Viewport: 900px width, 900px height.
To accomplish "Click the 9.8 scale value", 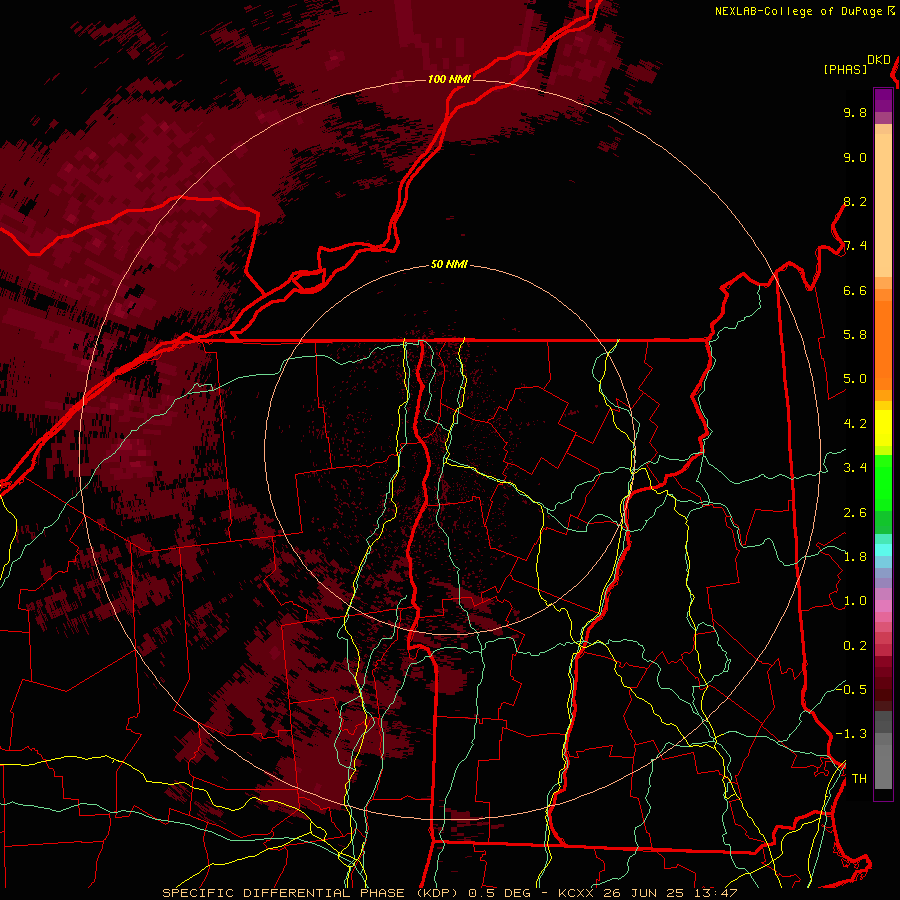I will pyautogui.click(x=855, y=112).
